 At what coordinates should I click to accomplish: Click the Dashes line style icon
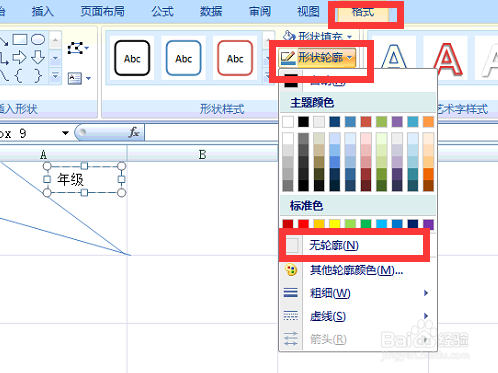(x=291, y=315)
